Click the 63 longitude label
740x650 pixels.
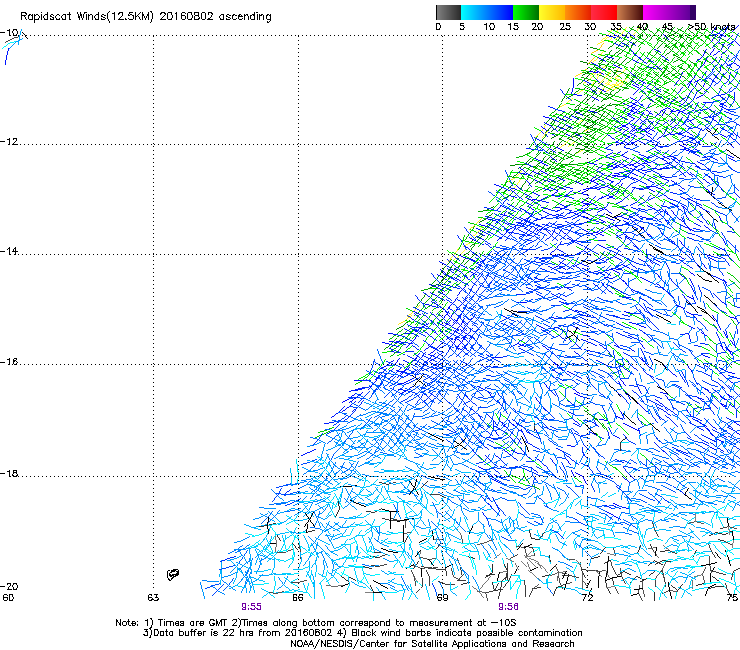pos(153,598)
